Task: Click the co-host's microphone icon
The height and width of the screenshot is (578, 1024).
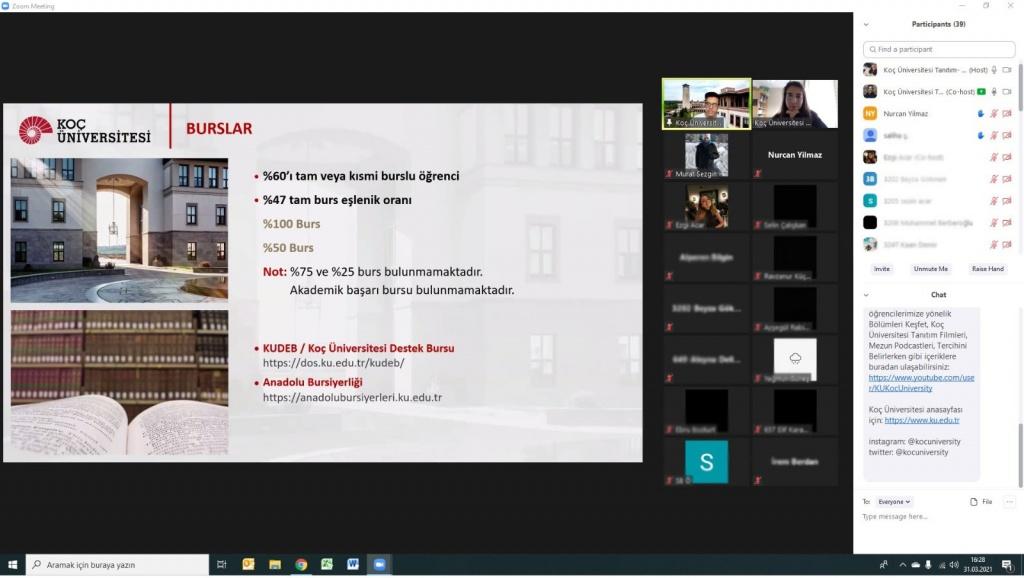Action: point(994,91)
